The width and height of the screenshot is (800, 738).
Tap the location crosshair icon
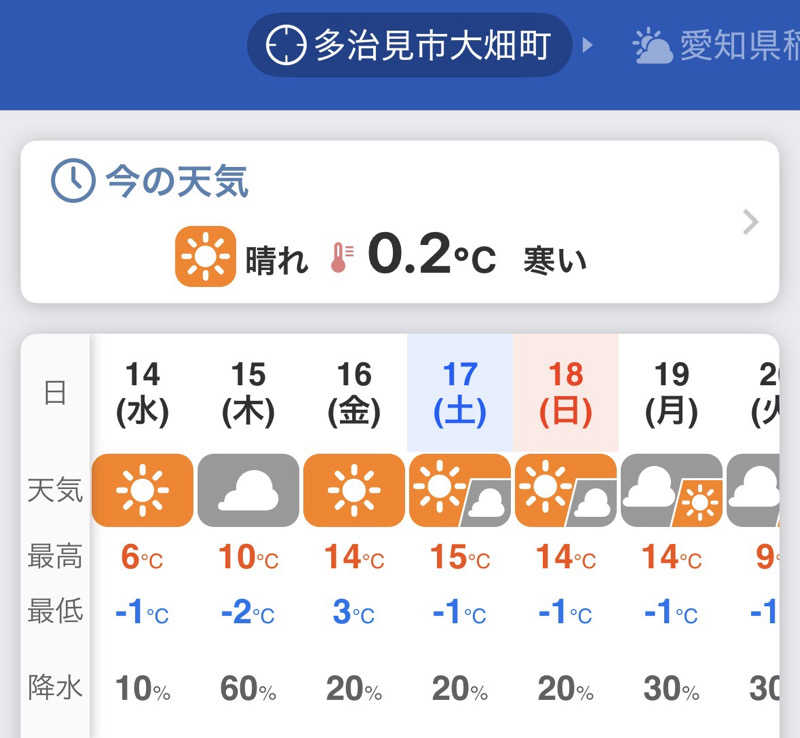pos(285,45)
